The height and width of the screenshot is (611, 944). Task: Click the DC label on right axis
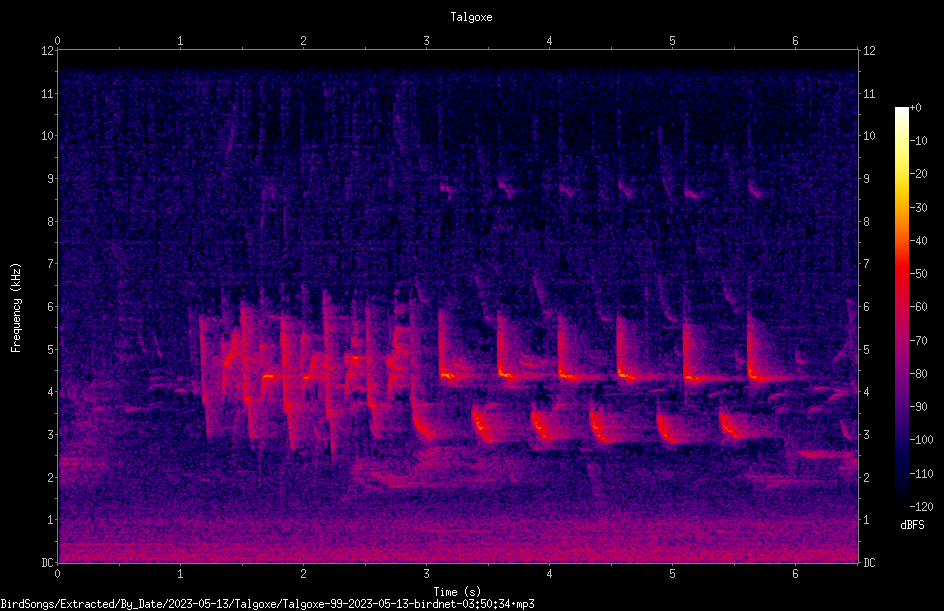click(869, 563)
